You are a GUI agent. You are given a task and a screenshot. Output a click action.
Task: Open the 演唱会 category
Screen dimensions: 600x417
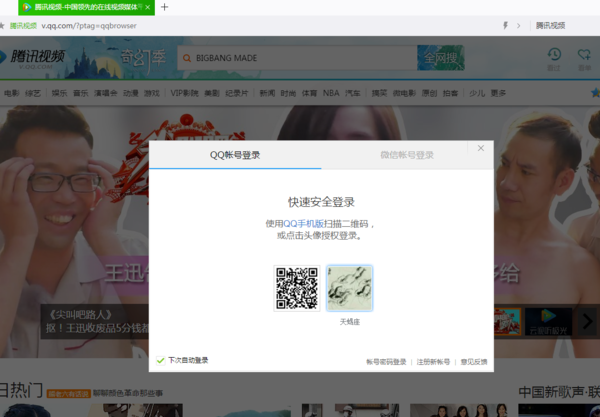click(106, 93)
